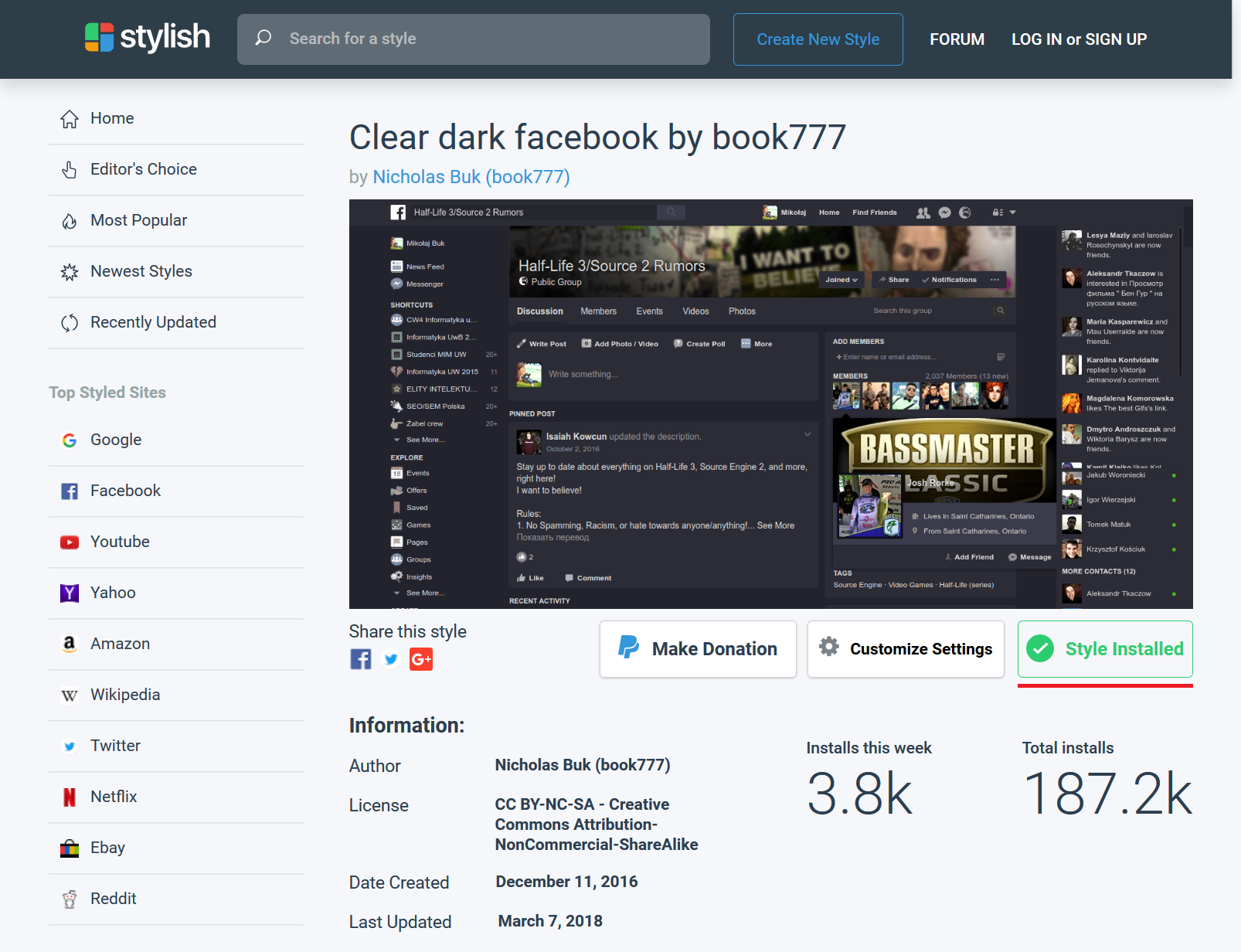Share style via Twitter icon
This screenshot has width=1241, height=952.
(x=391, y=659)
